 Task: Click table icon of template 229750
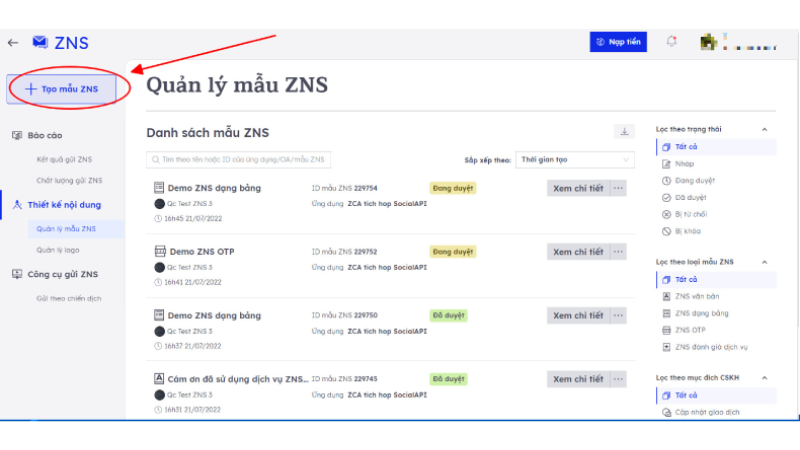[159, 315]
